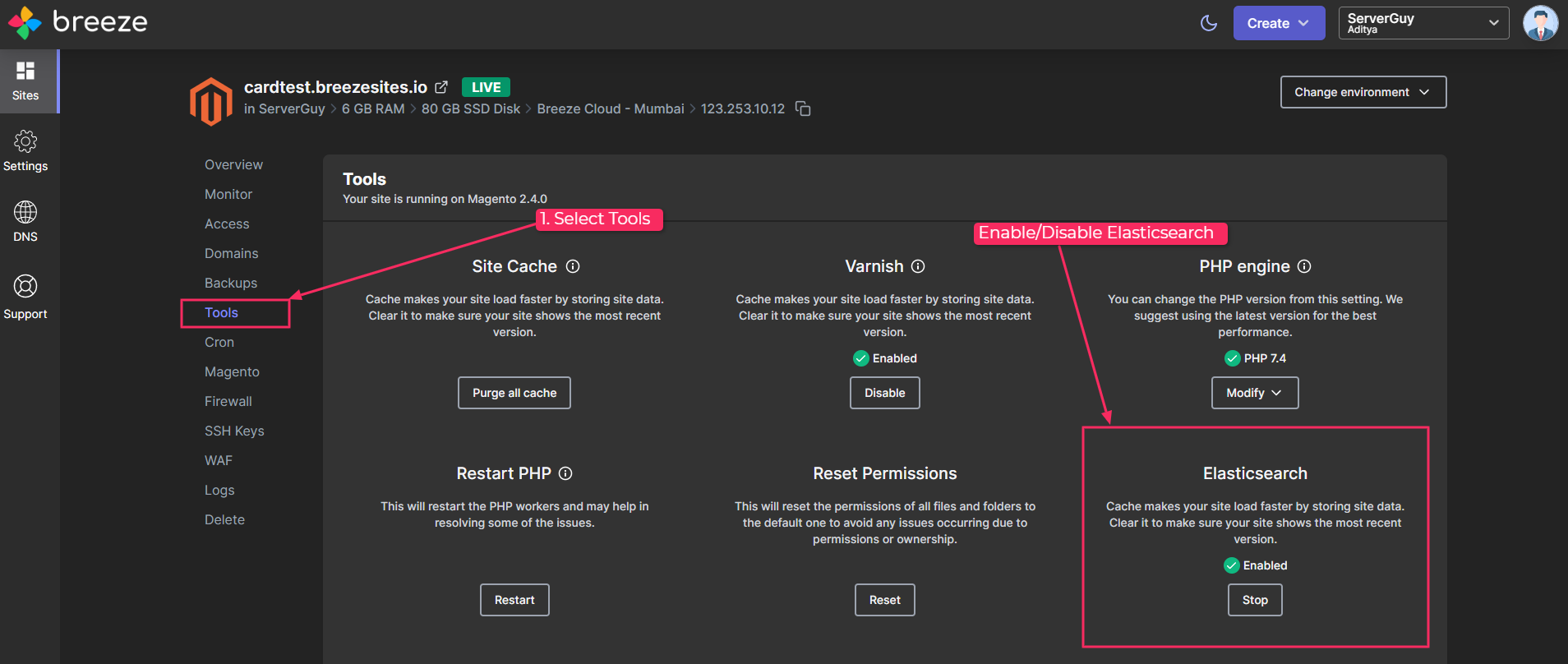Click Purge all cache button
Viewport: 1568px width, 664px height.
(514, 393)
